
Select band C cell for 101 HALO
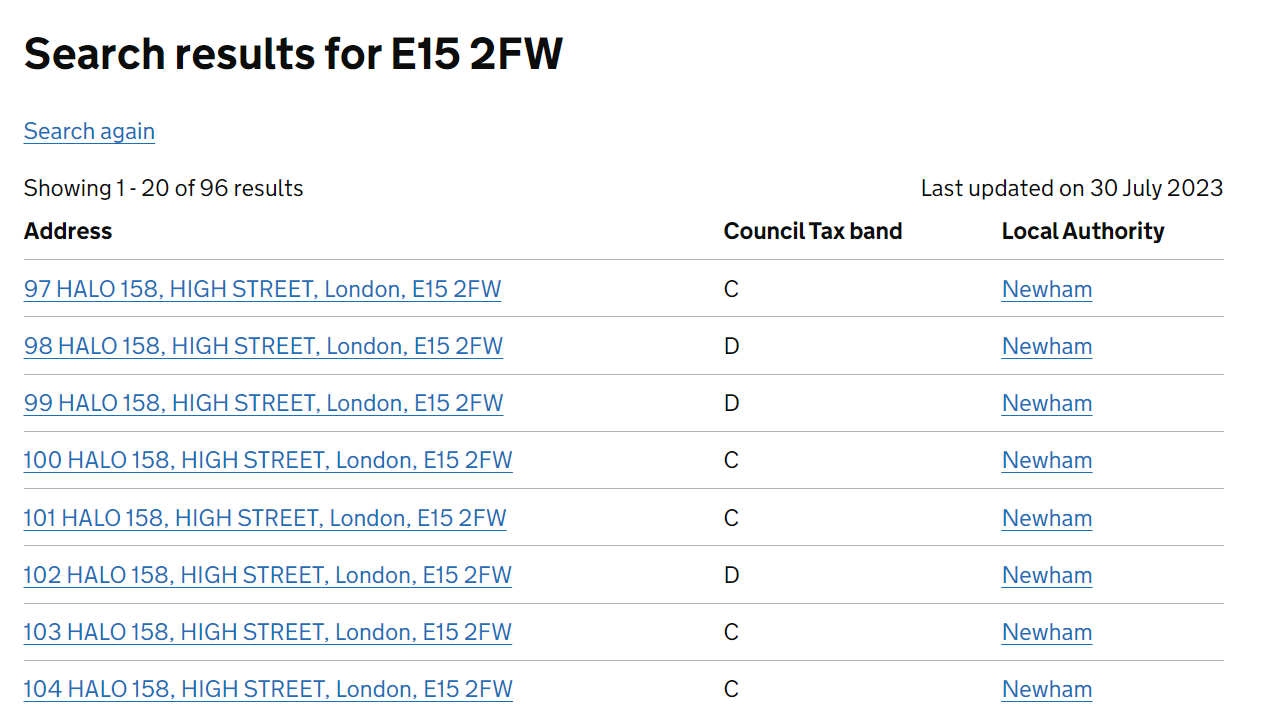pyautogui.click(x=731, y=518)
